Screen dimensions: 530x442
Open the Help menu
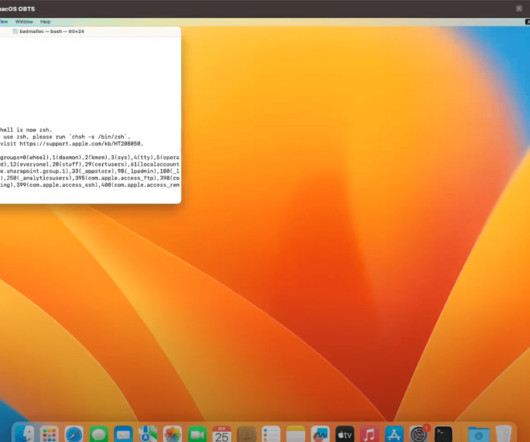click(45, 22)
